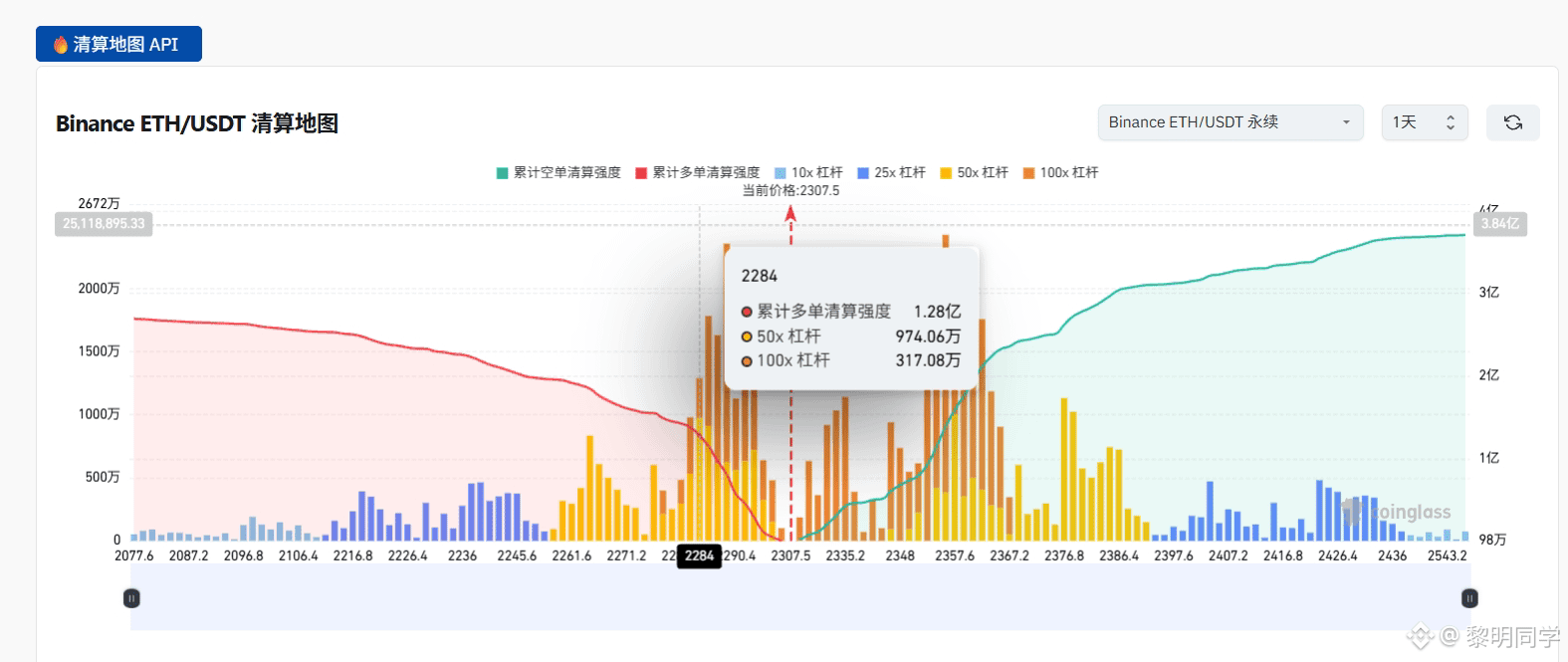Click the 2543.2 x-axis label
1568x662 pixels.
pos(1447,555)
